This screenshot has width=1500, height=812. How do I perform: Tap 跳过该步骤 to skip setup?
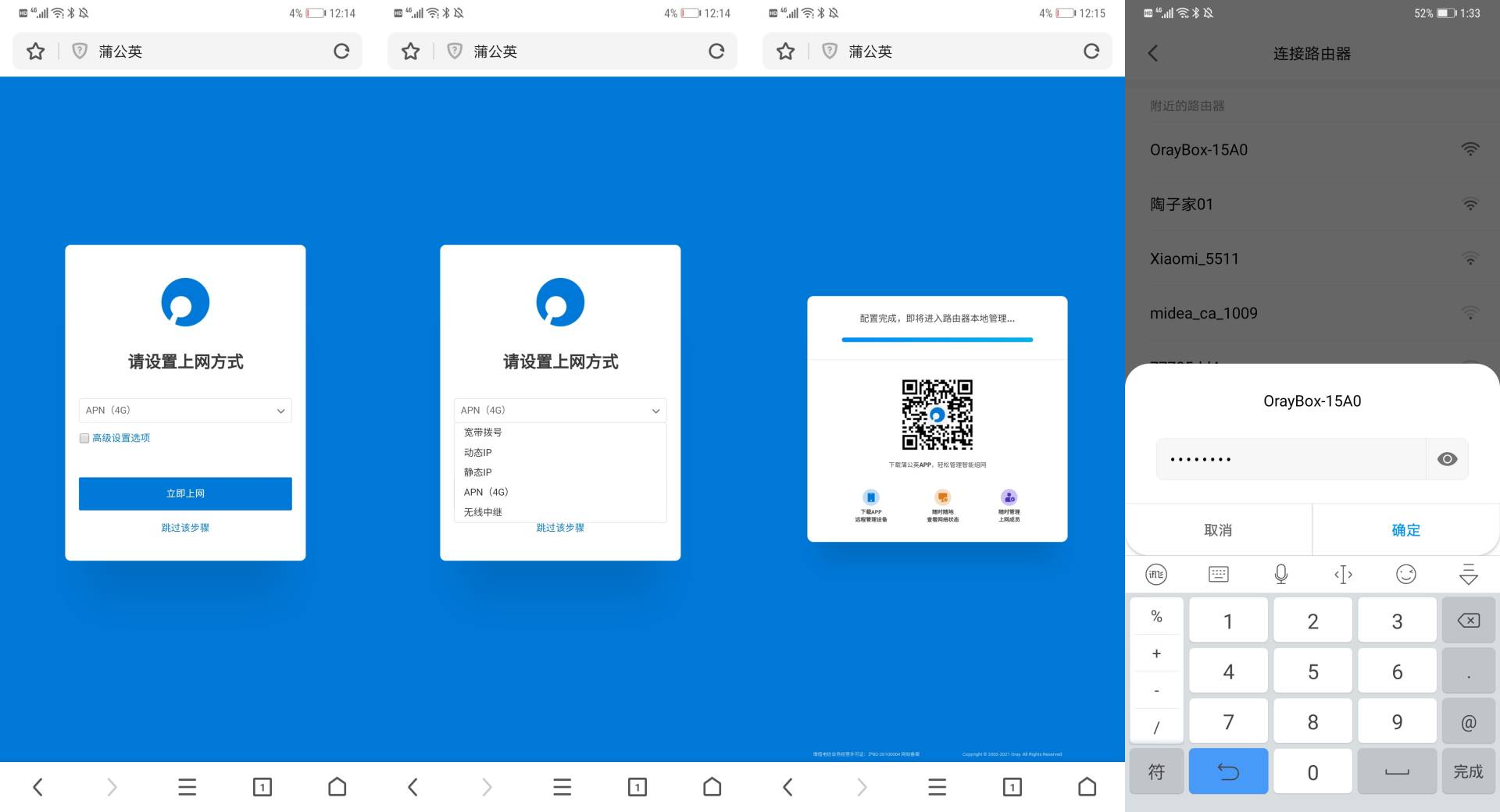(x=184, y=527)
